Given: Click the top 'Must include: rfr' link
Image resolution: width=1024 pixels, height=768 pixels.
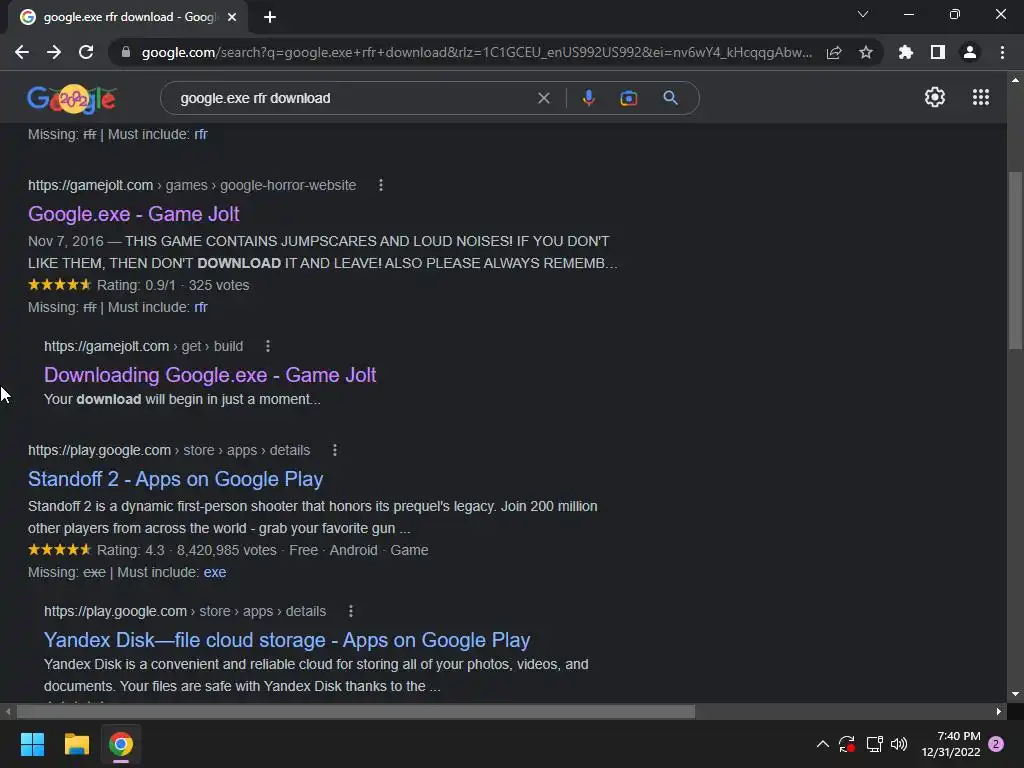Looking at the screenshot, I should 200,135.
